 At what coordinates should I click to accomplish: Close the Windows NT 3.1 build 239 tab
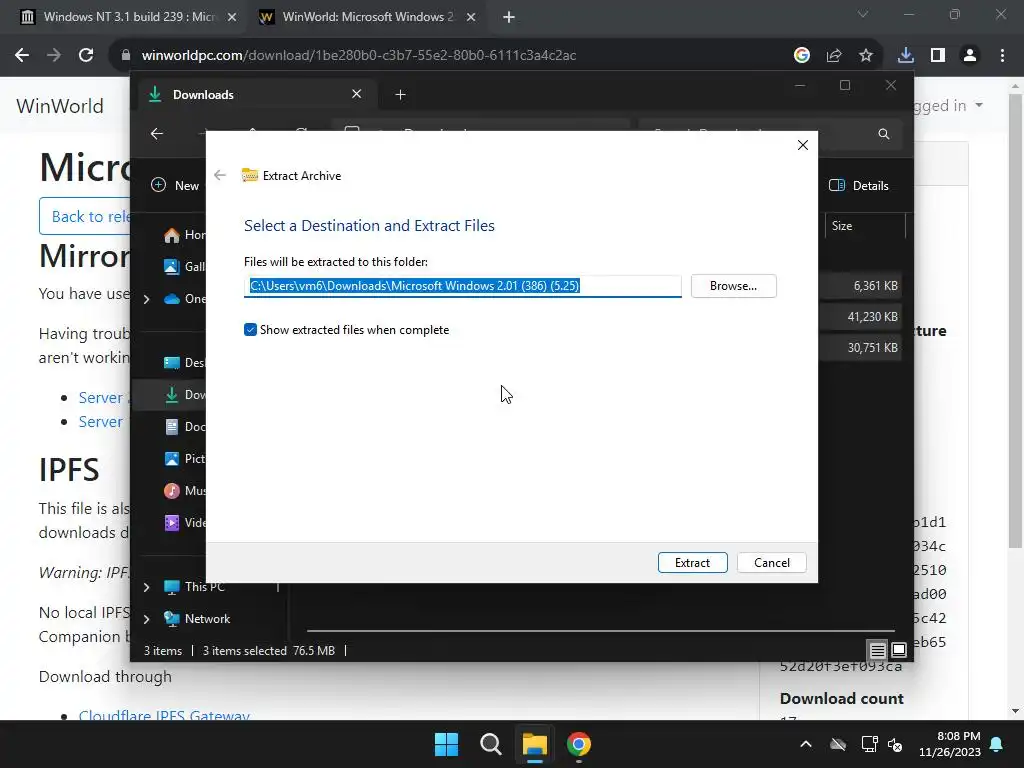coord(232,18)
